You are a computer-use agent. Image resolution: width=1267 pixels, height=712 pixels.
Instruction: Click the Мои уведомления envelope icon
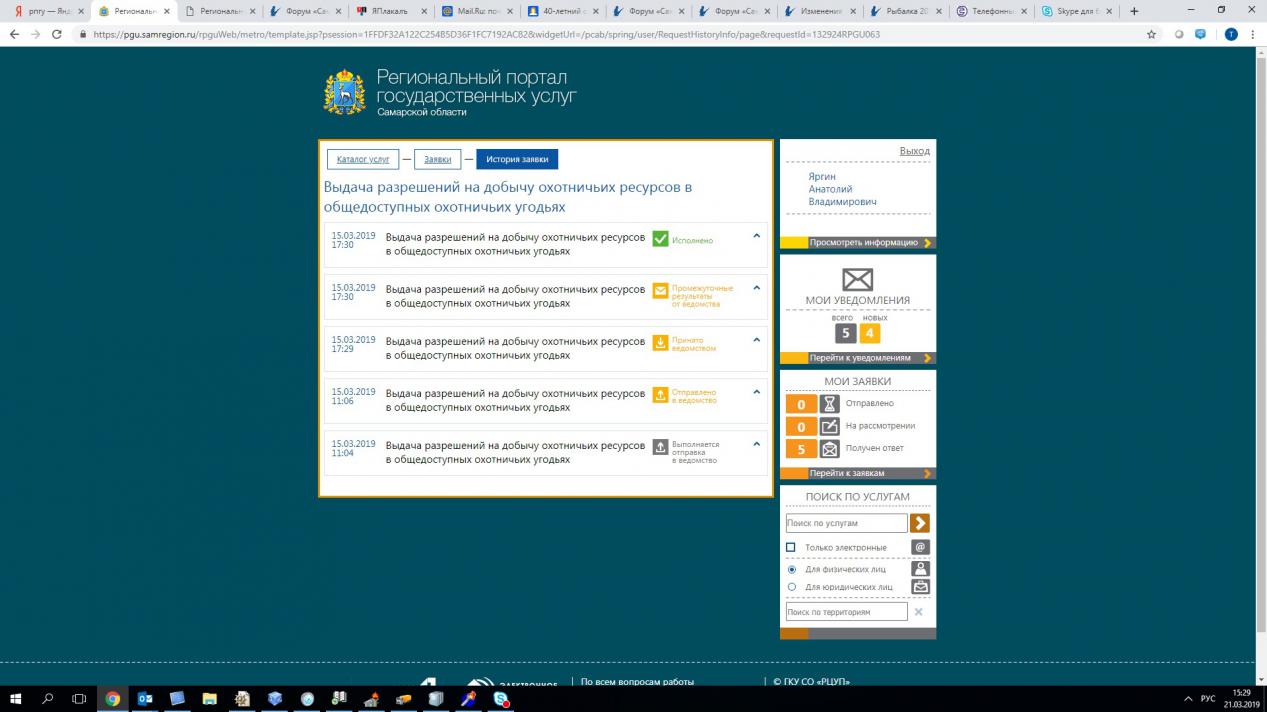click(857, 280)
